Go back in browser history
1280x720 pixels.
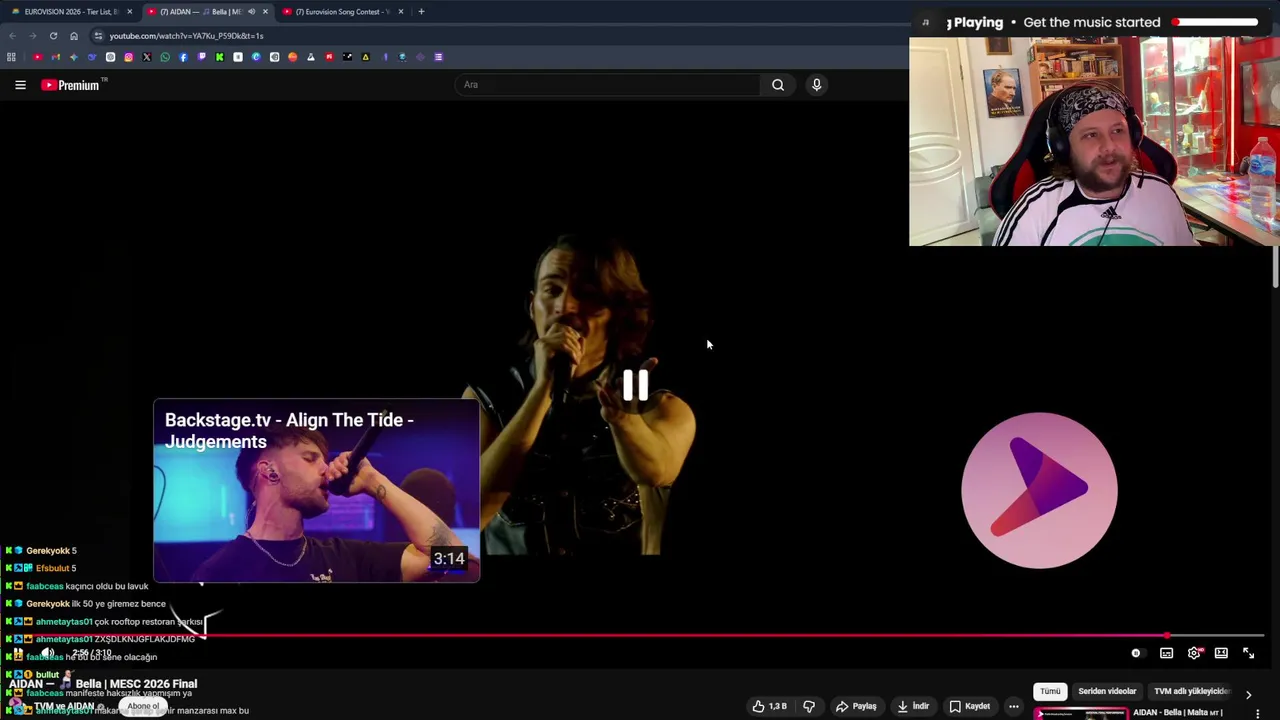(12, 35)
